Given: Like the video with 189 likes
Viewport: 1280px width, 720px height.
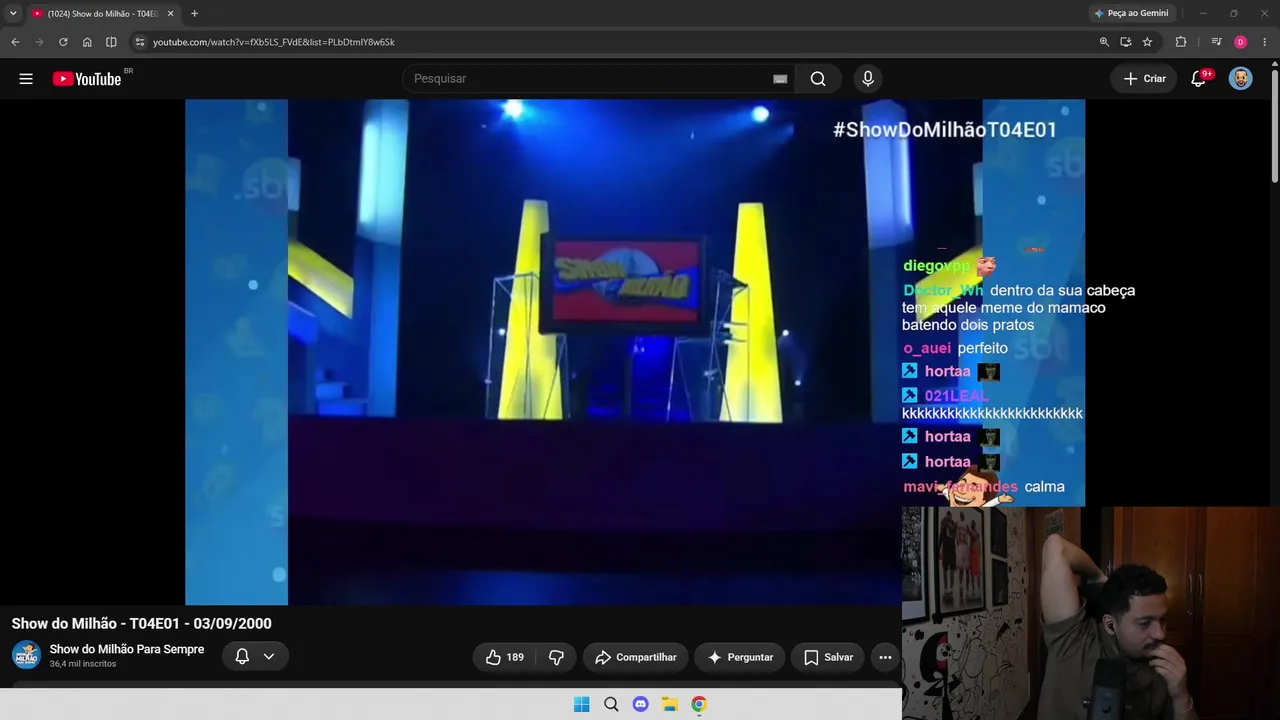Looking at the screenshot, I should [504, 657].
